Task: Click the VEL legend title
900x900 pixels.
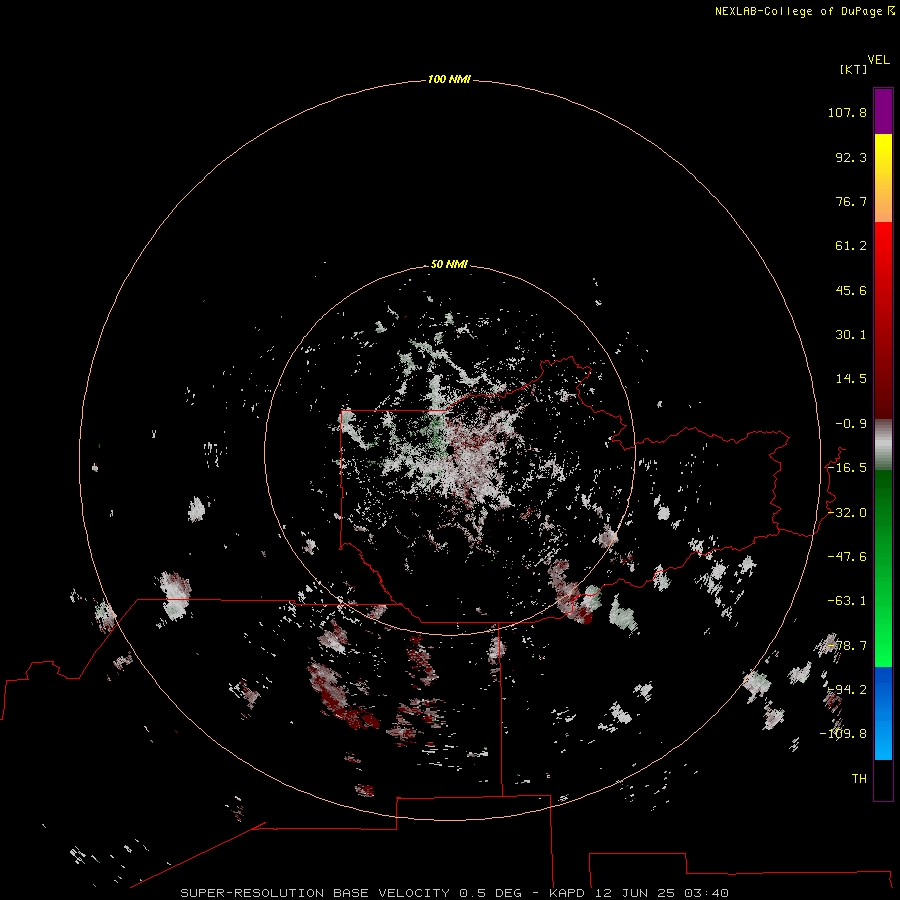Action: tap(878, 60)
